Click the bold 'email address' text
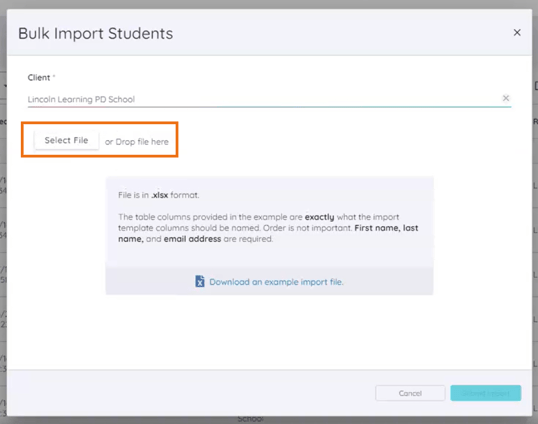Image resolution: width=538 pixels, height=424 pixels. pos(192,239)
